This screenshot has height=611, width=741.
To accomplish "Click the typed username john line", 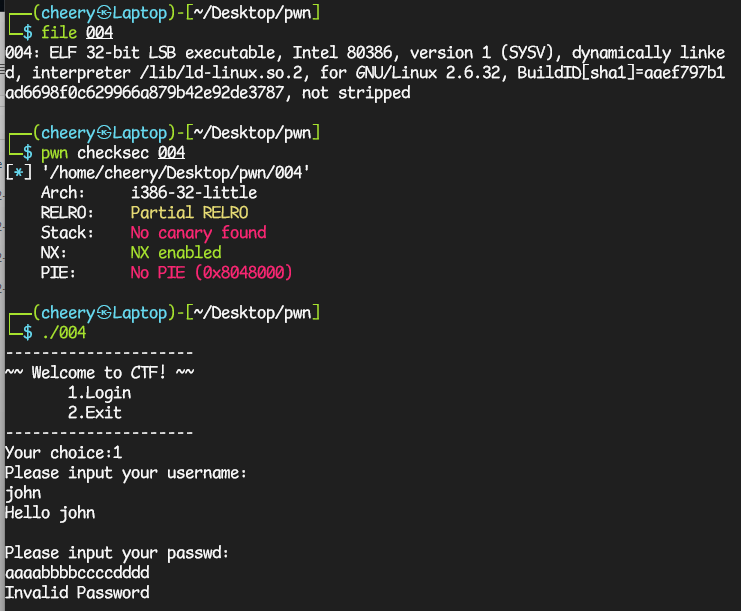I will 23,493.
